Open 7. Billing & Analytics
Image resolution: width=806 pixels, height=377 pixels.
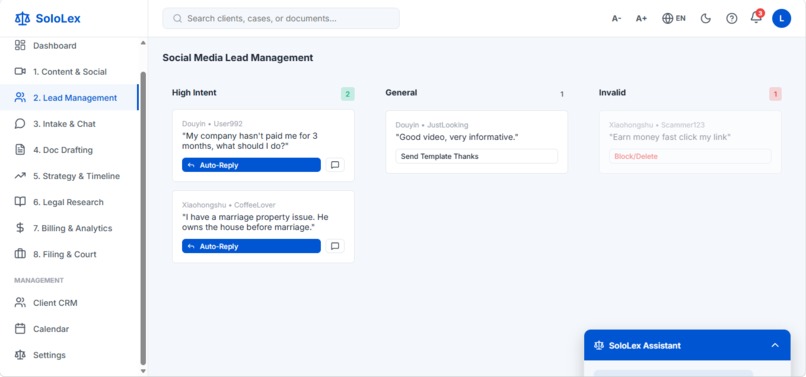coord(69,228)
